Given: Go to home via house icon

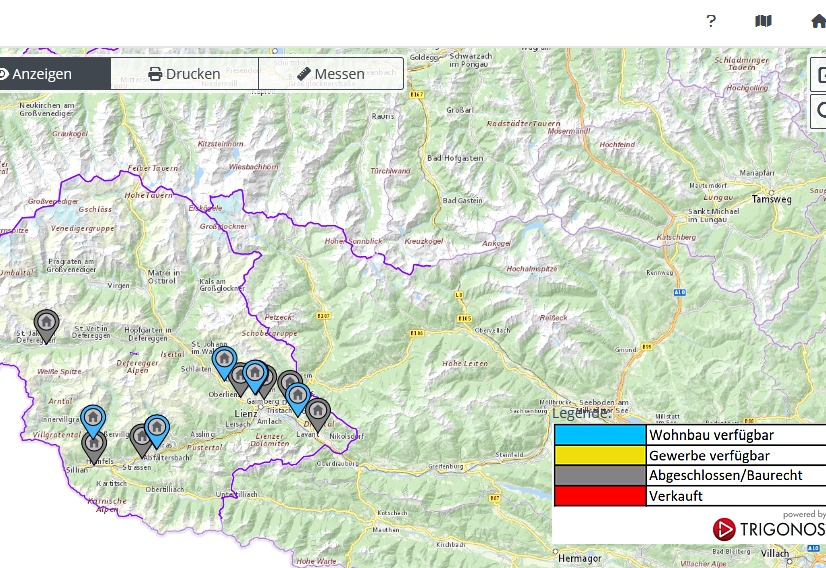Looking at the screenshot, I should [817, 21].
